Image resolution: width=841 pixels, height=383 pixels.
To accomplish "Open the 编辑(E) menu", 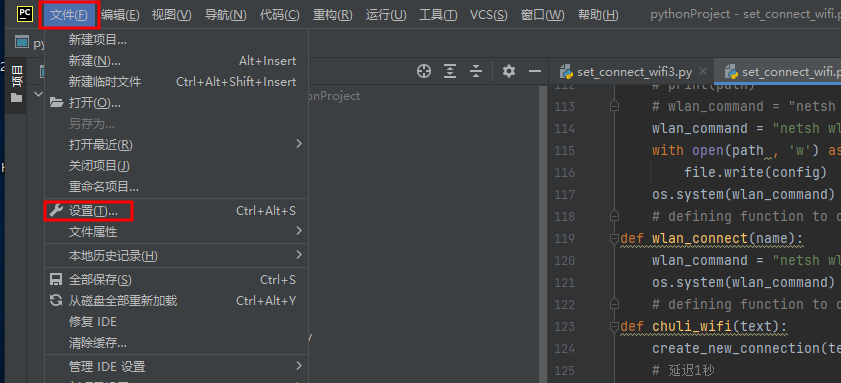I will pos(120,14).
